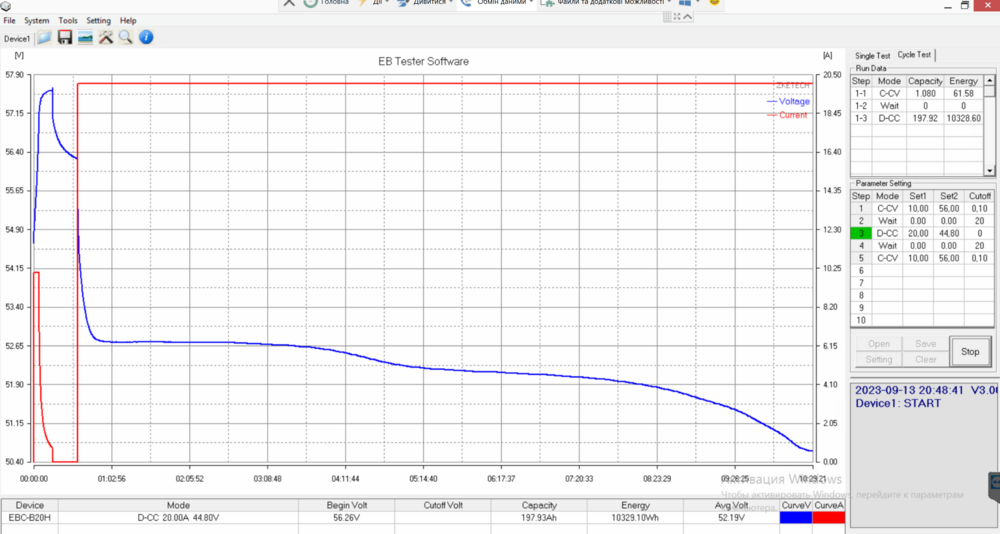The height and width of the screenshot is (534, 1000).
Task: Open the Setting menu
Action: (98, 20)
